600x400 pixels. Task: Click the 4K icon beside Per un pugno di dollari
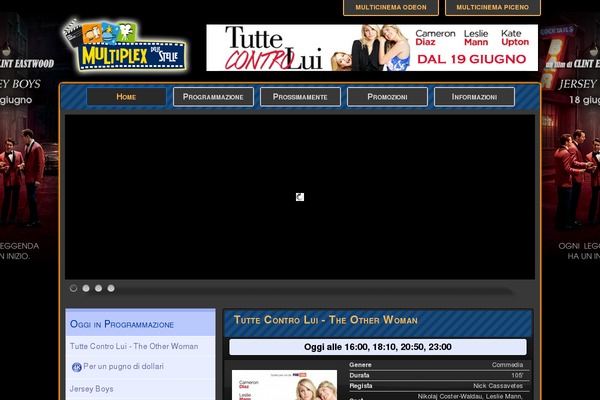(77, 367)
